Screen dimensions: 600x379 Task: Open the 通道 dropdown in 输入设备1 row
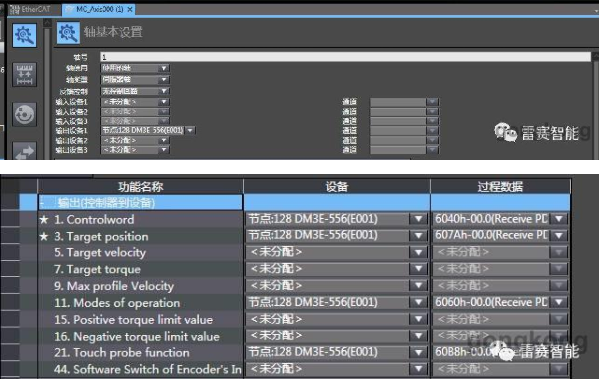coord(432,102)
